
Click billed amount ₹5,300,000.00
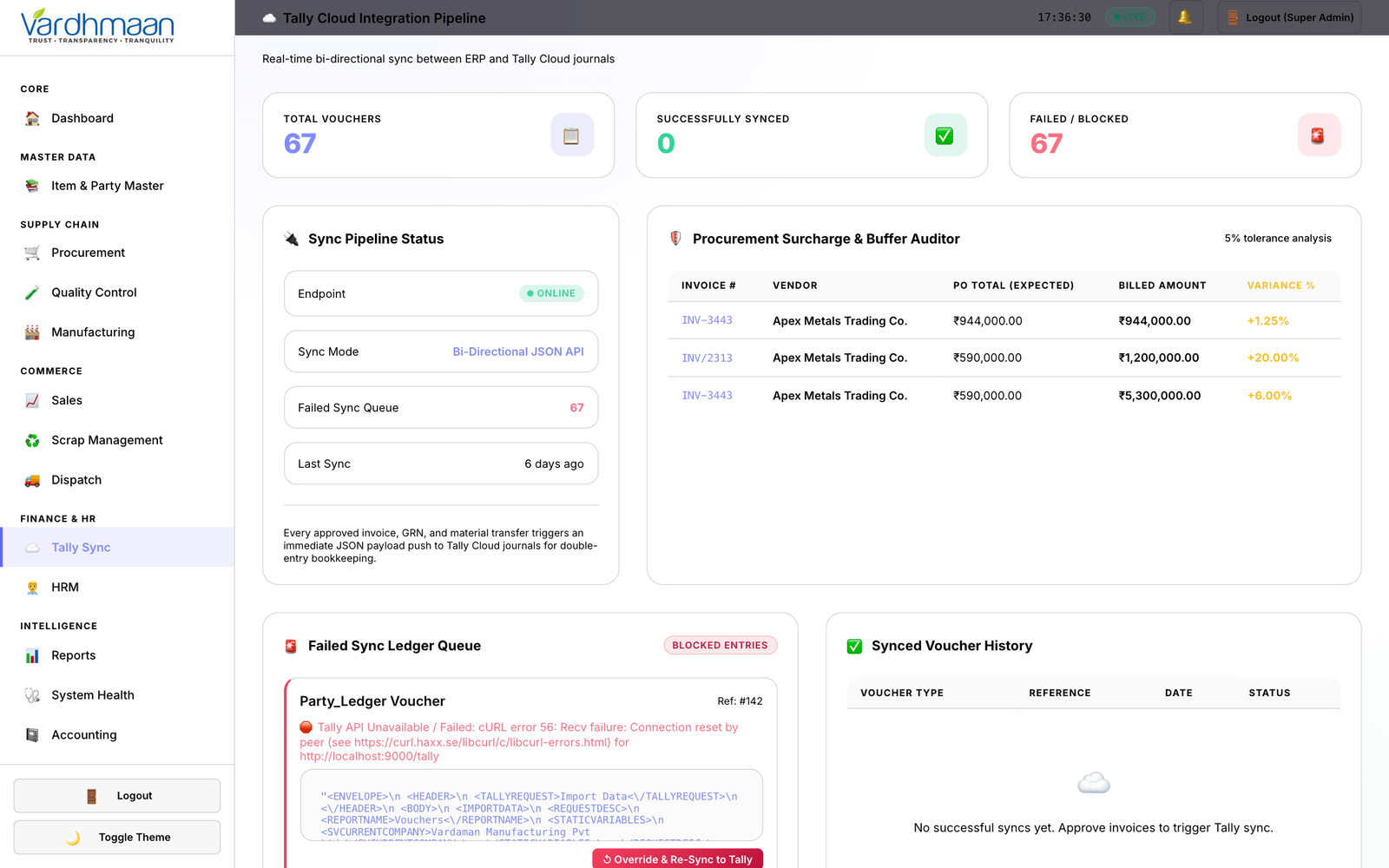pos(1159,396)
